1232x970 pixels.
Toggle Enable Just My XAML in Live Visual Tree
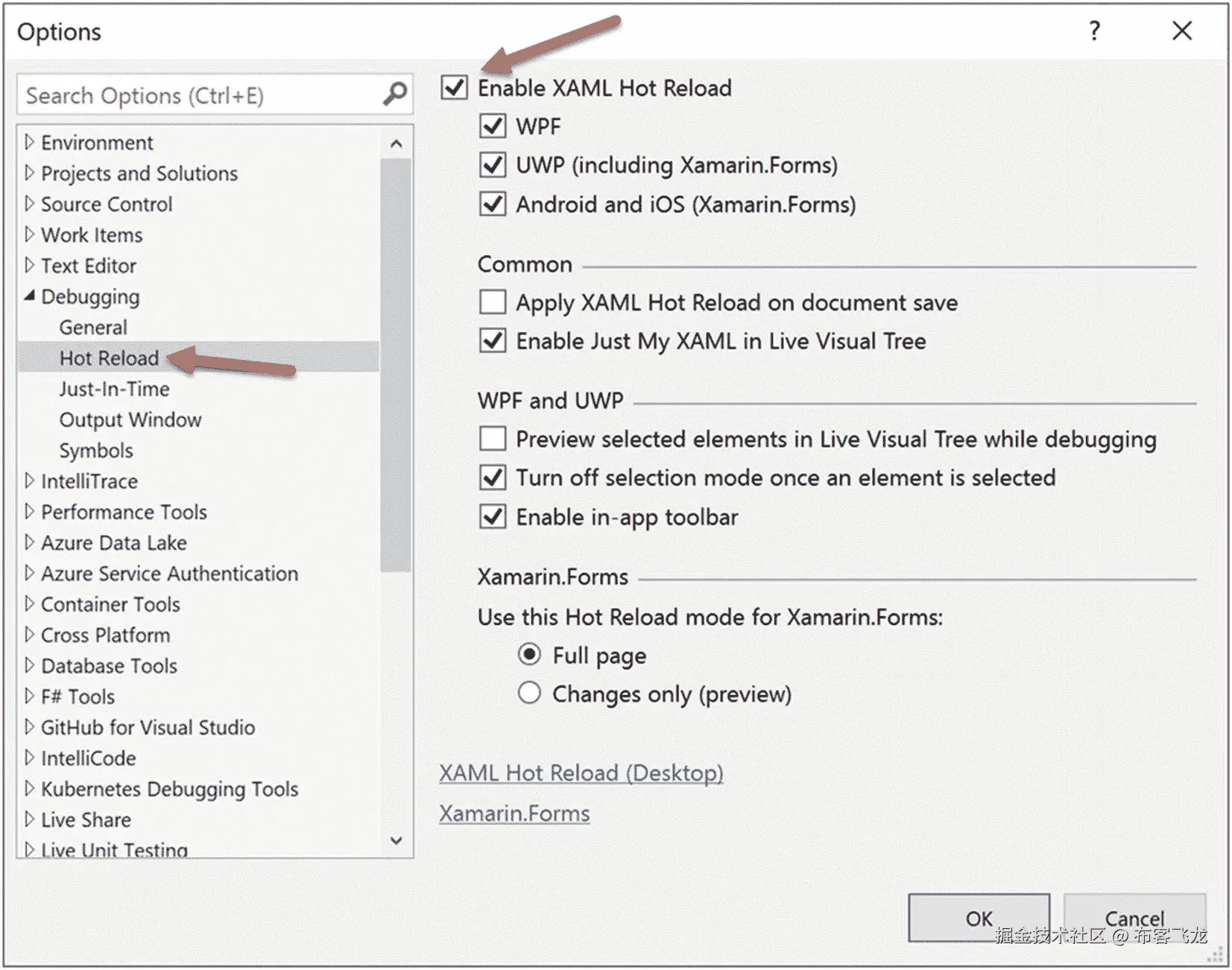tap(493, 341)
